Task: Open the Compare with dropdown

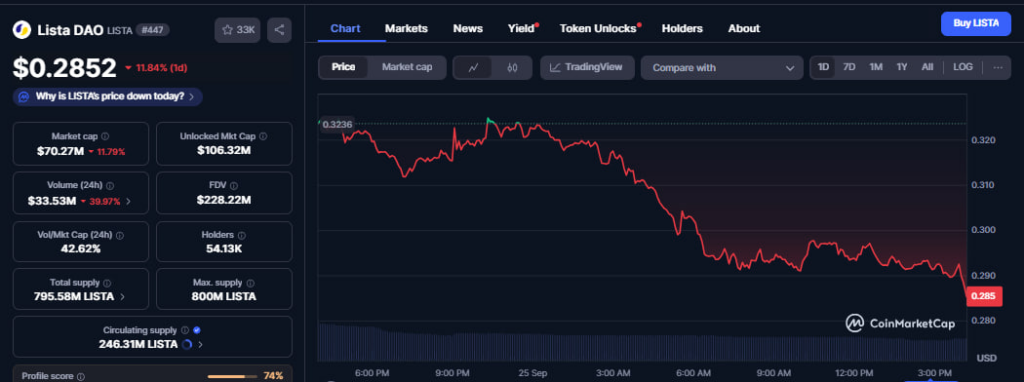Action: click(x=722, y=68)
